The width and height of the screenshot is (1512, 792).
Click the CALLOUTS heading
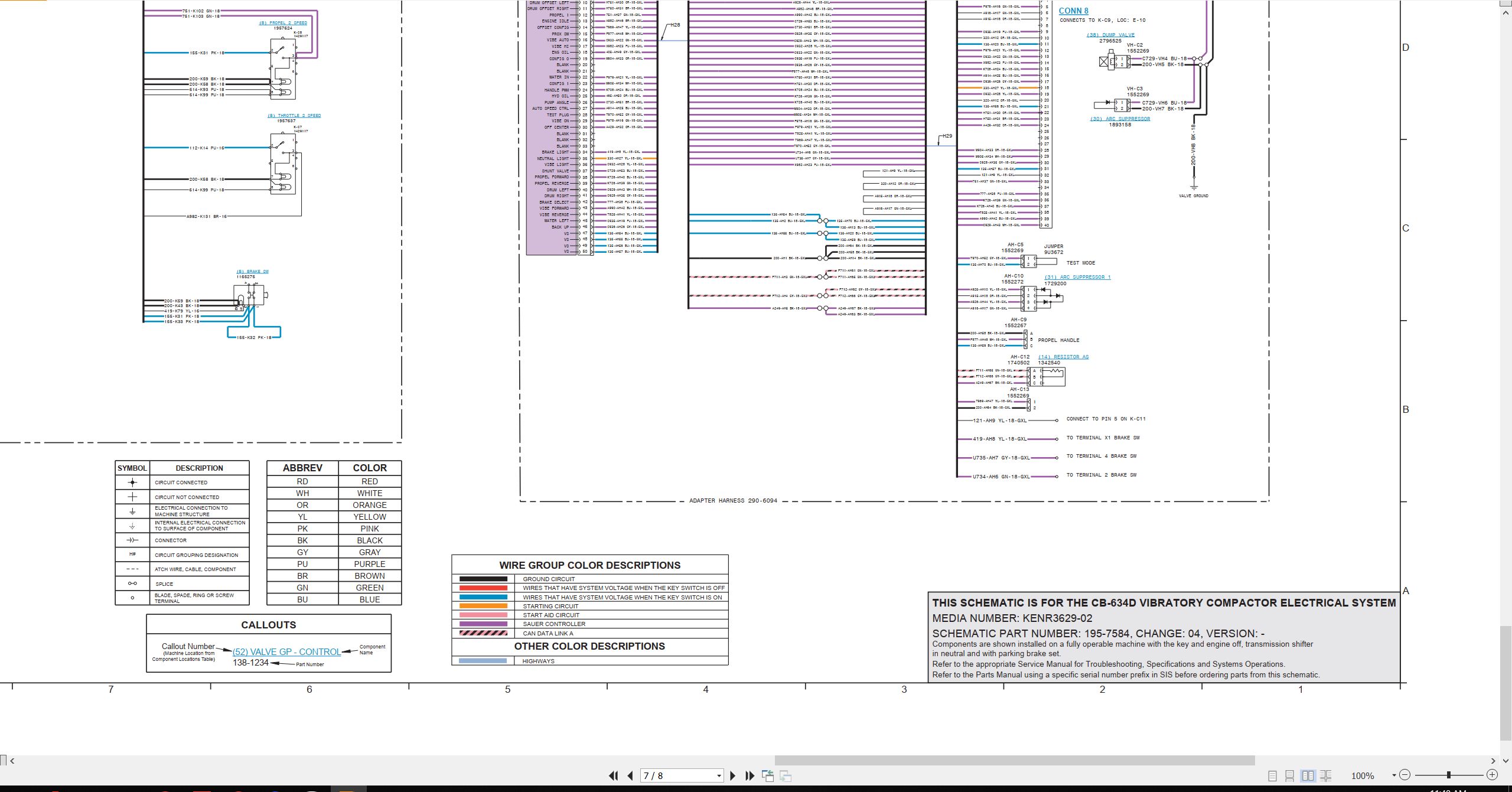pos(268,625)
